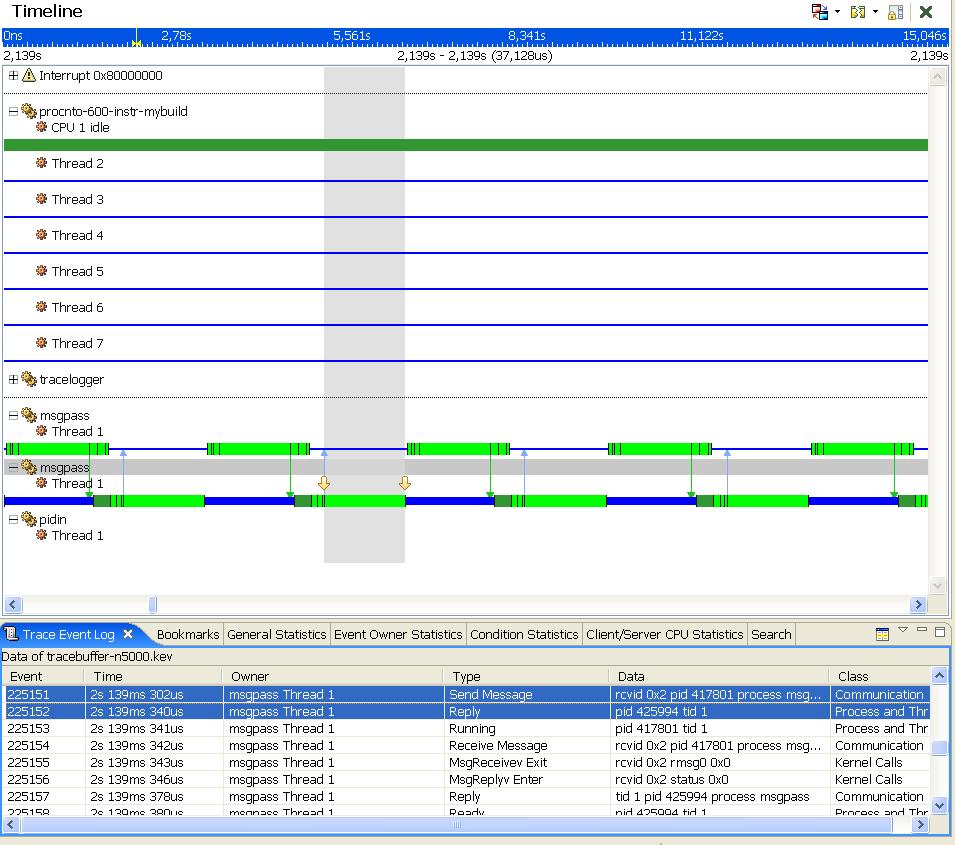Viewport: 955px width, 845px height.
Task: Sort by the Event column header
Action: click(43, 676)
